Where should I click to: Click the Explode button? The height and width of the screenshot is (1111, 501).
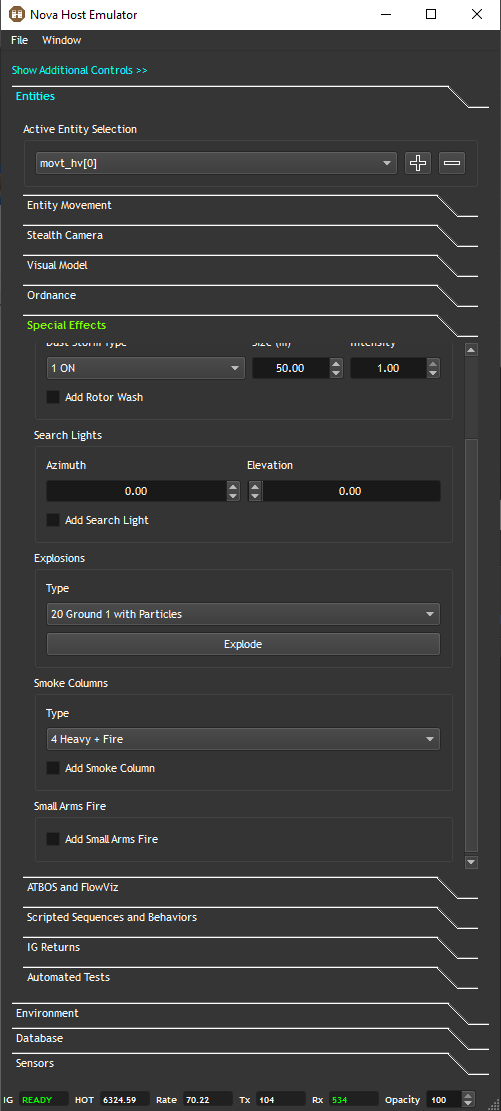pyautogui.click(x=243, y=644)
